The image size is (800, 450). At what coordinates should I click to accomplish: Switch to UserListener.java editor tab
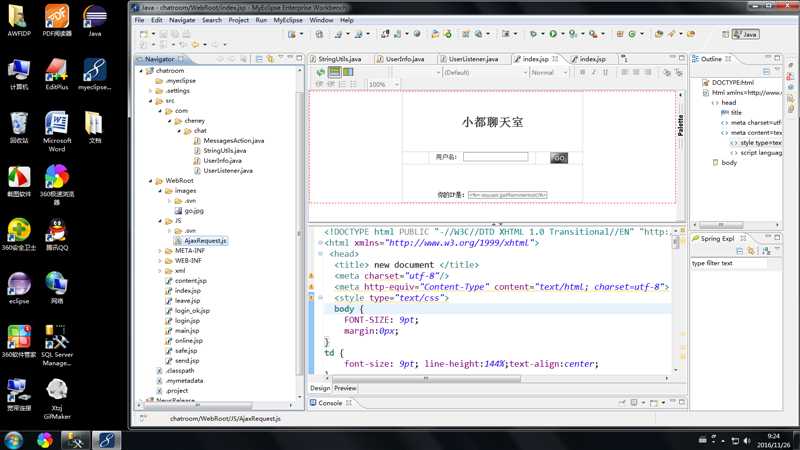click(x=473, y=59)
